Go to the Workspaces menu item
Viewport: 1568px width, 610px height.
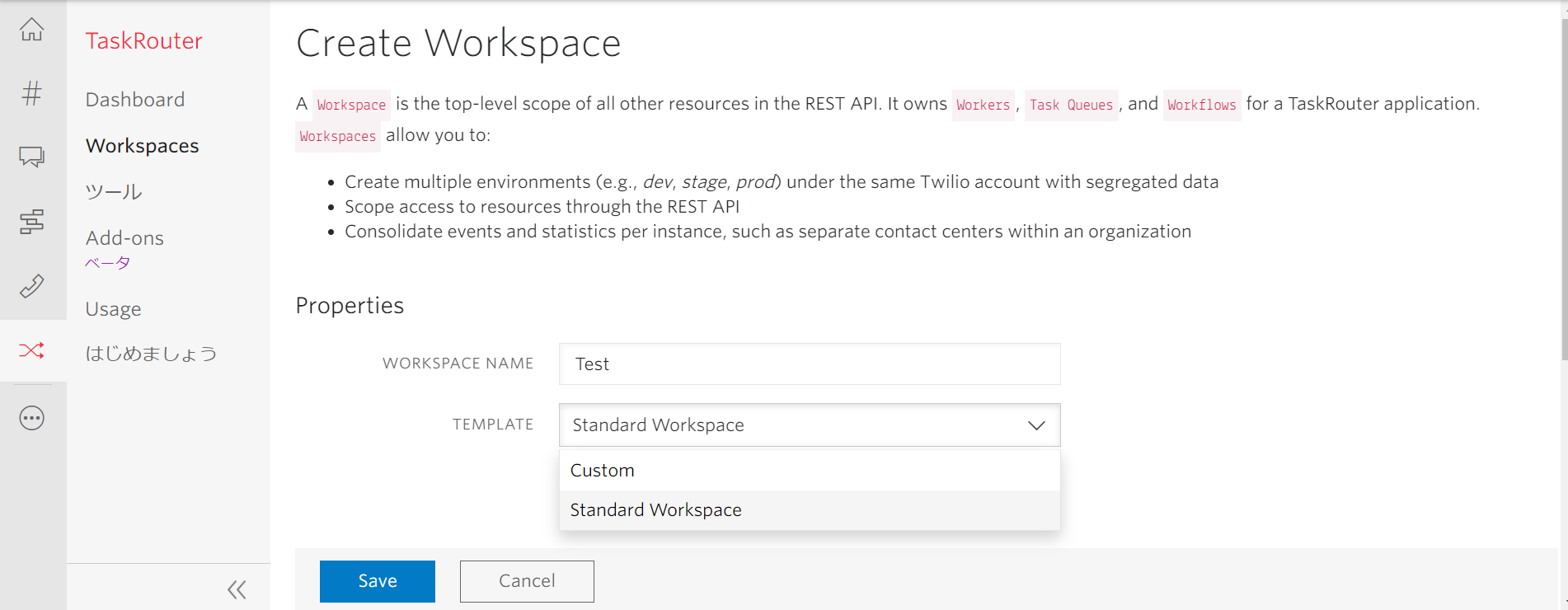tap(143, 145)
